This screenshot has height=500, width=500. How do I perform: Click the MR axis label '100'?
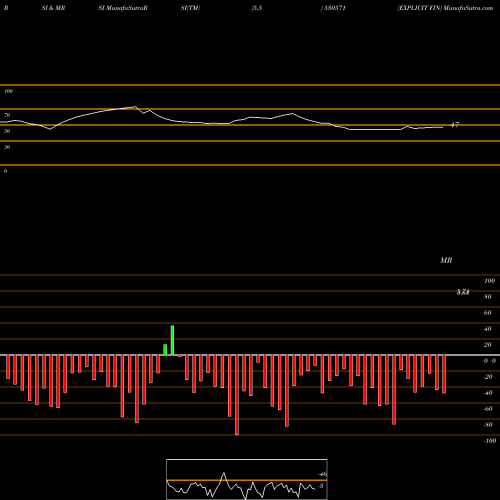(x=489, y=281)
